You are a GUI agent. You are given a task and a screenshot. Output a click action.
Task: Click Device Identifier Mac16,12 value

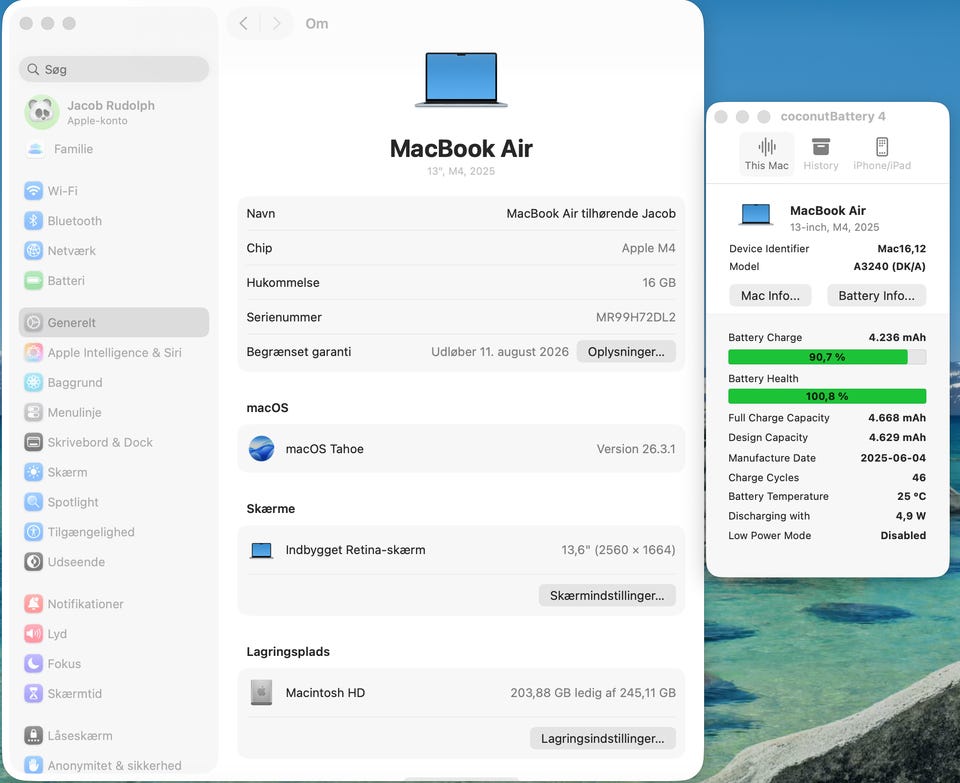coord(901,249)
